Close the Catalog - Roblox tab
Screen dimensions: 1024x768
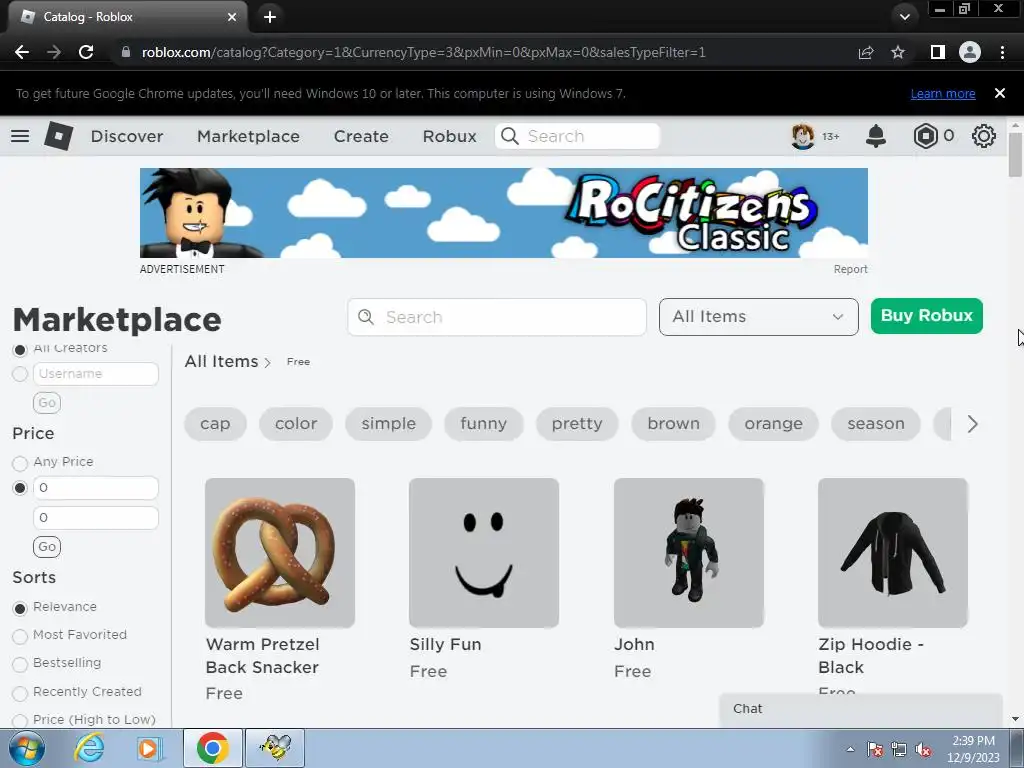tap(232, 17)
